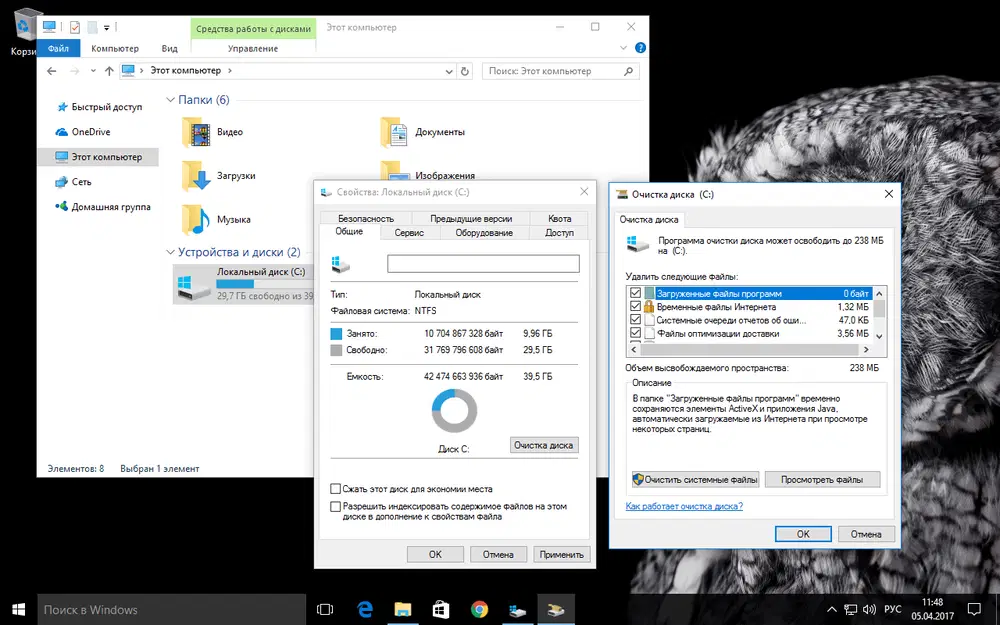Open the Музыка folder icon
Screen dimensions: 1000x625
(196, 219)
